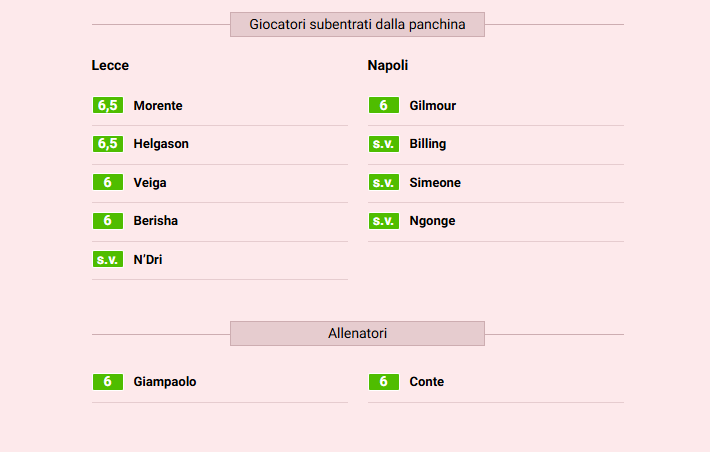The height and width of the screenshot is (452, 710).
Task: Open the player name Ngonge
Action: click(432, 221)
